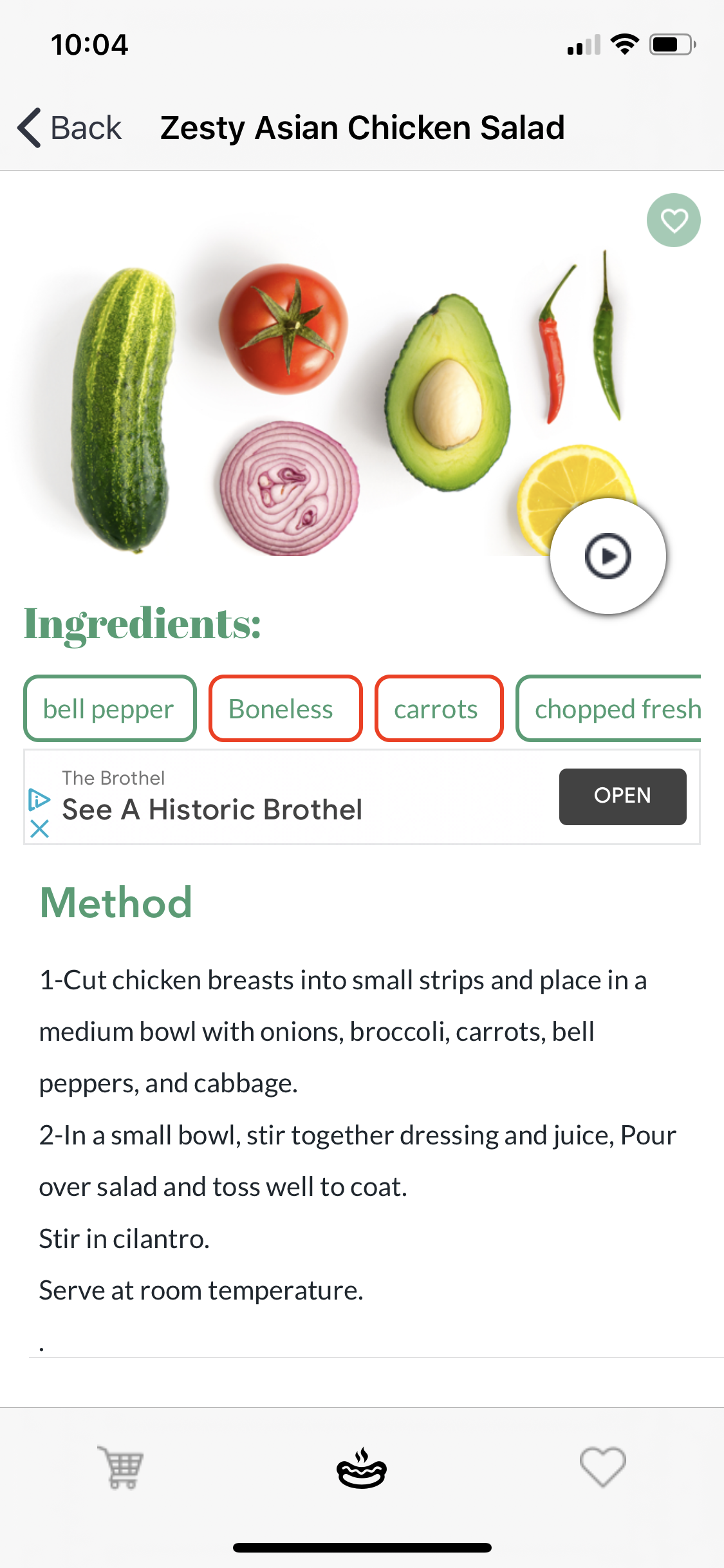Open the Brothel advertisement
This screenshot has height=1568, width=724.
[x=622, y=796]
